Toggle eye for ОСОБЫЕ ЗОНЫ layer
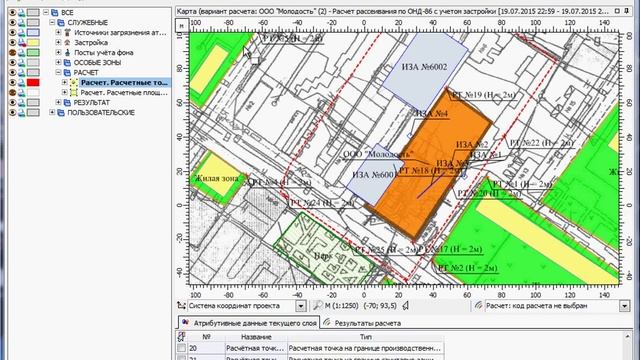Viewport: 640px width, 360px height. 13,62
